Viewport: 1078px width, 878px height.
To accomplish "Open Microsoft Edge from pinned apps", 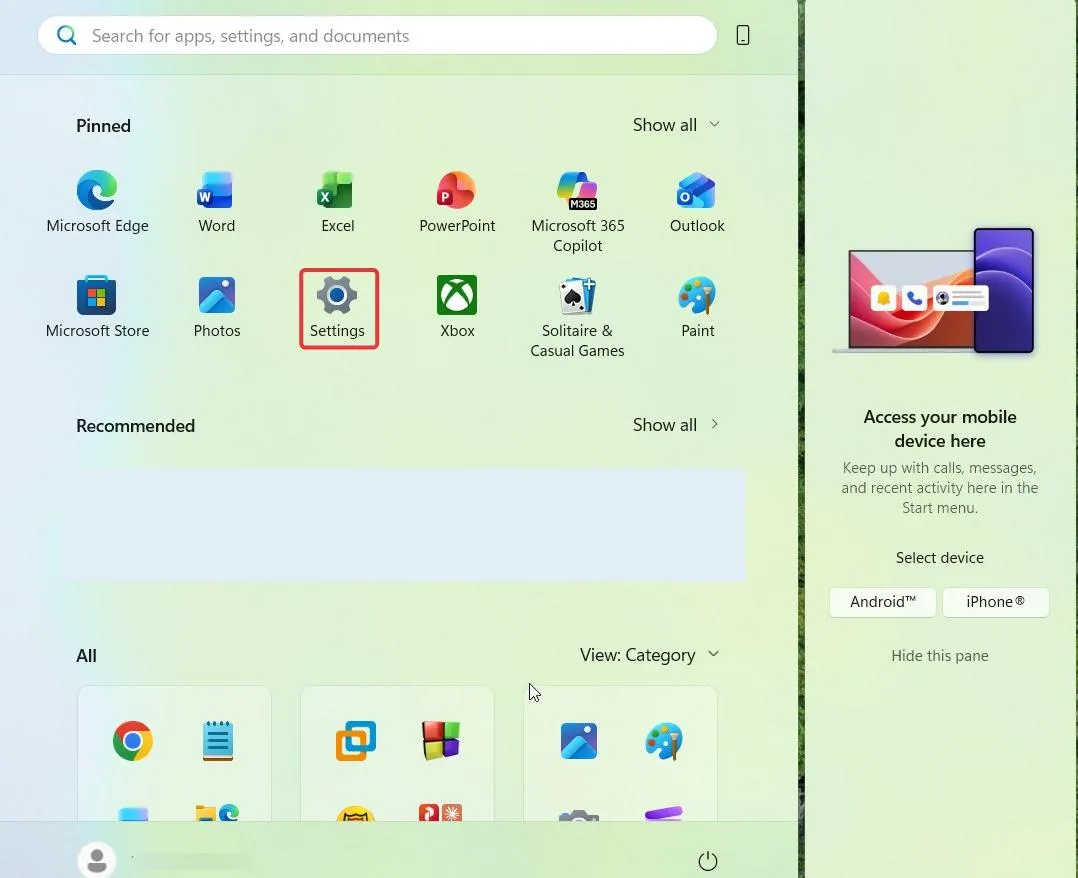I will 97,202.
